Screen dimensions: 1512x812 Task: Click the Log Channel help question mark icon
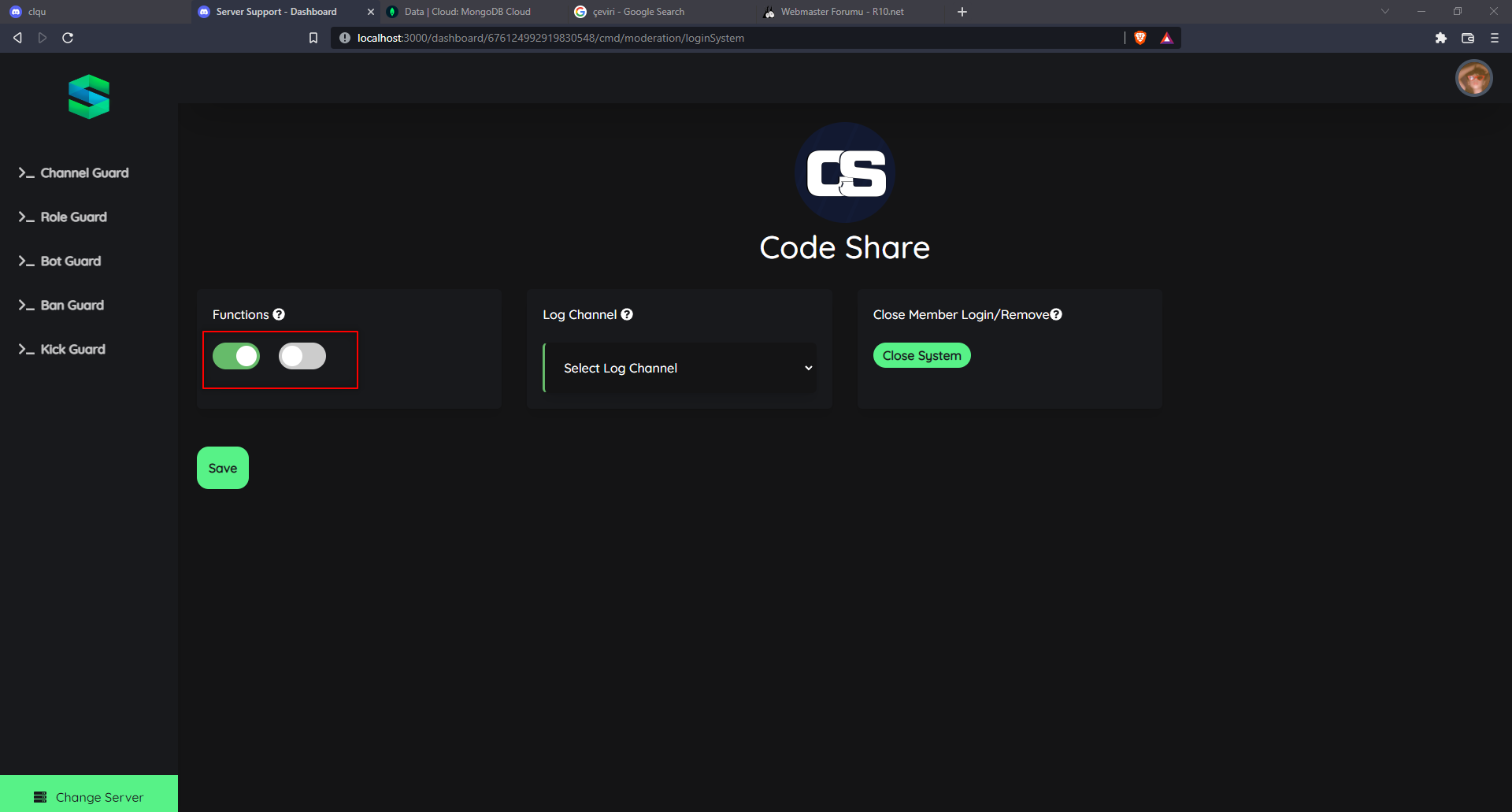627,314
